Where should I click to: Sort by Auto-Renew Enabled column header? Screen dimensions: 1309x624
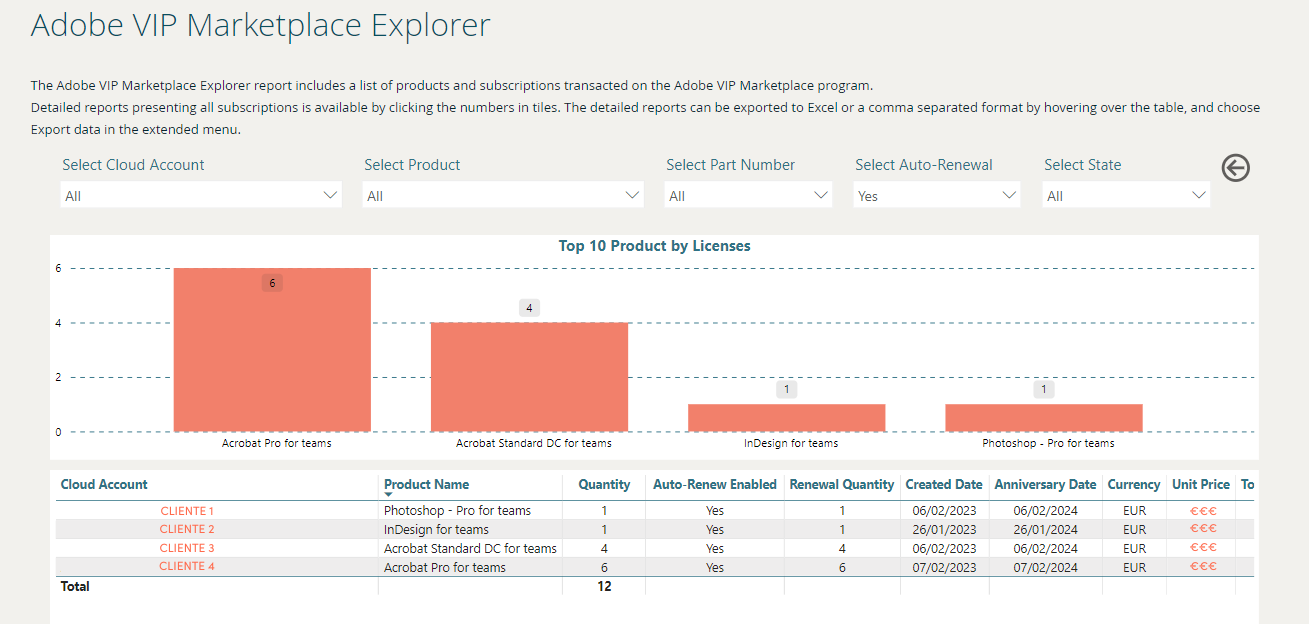[x=715, y=484]
